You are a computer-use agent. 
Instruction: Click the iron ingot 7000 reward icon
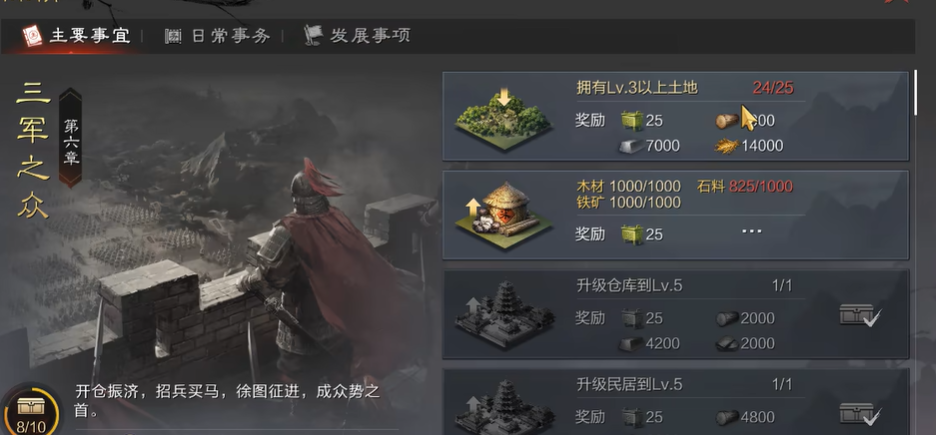point(631,146)
